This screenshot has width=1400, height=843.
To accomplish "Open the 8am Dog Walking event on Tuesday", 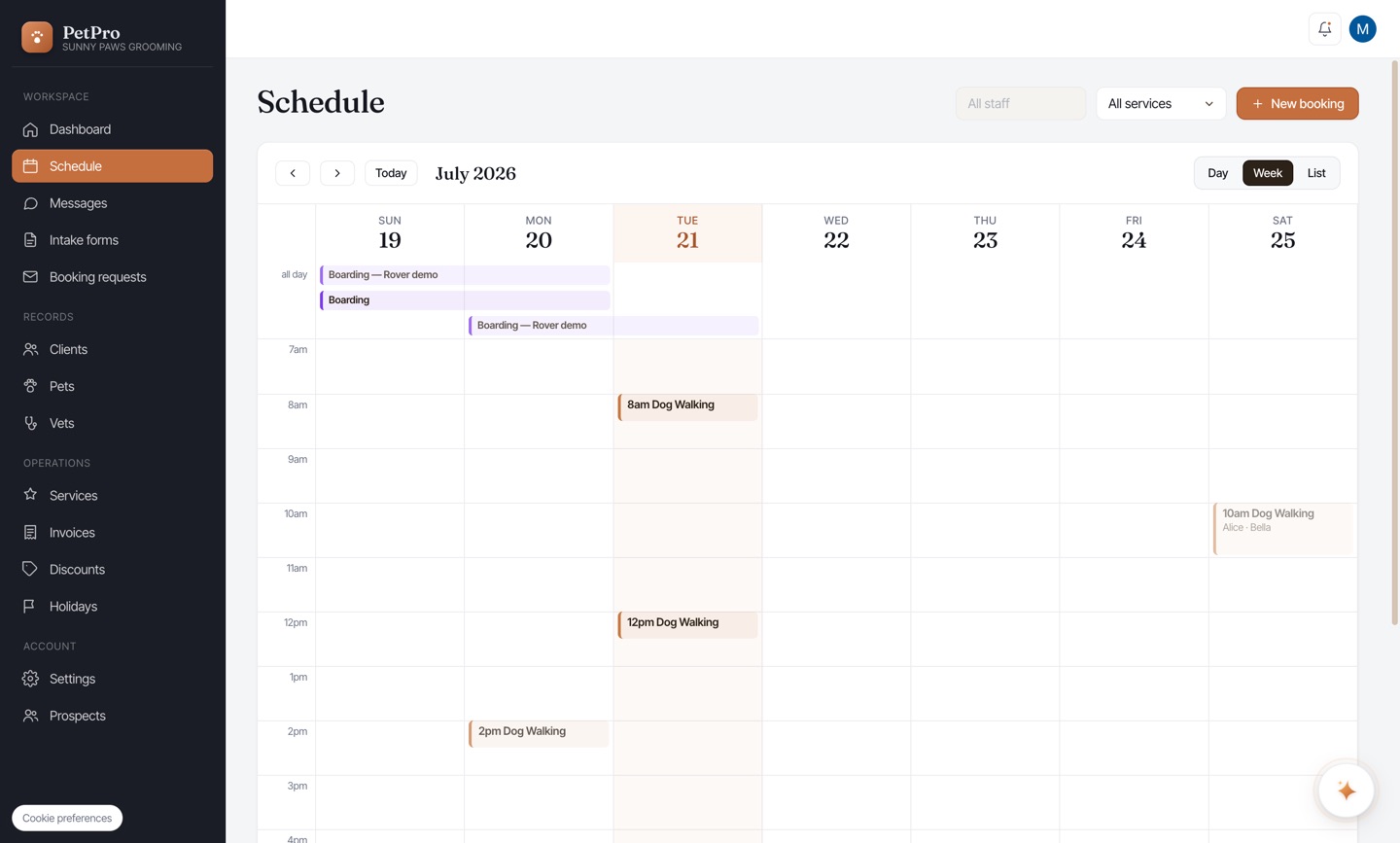I will click(x=687, y=407).
